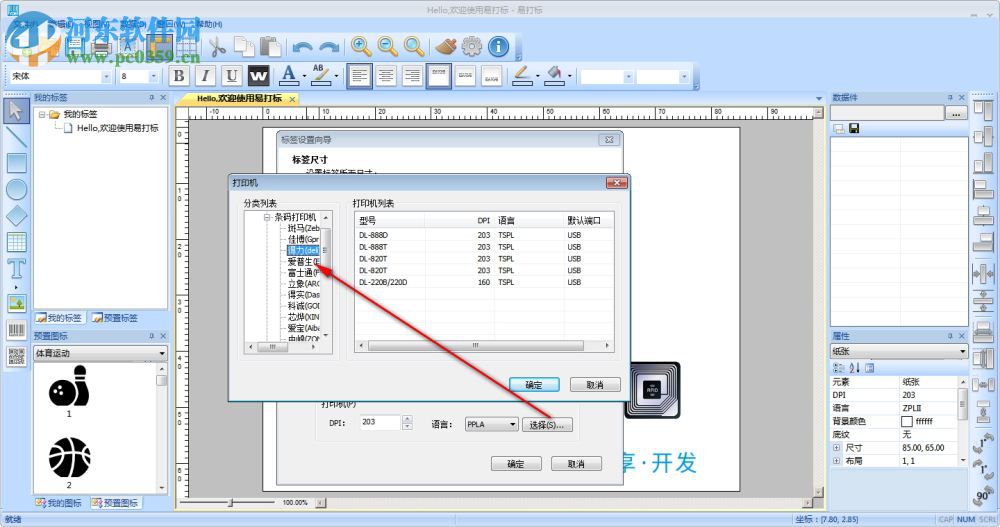This screenshot has height=527, width=1000.
Task: Toggle align text center
Action: click(386, 76)
